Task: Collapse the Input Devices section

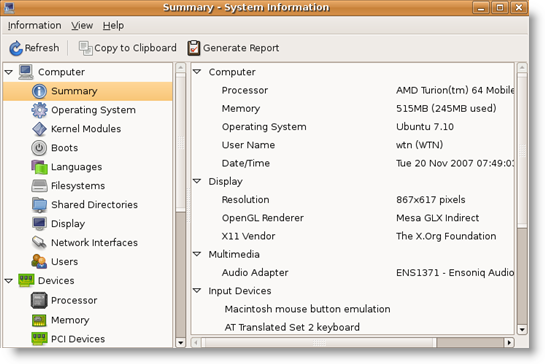Action: [197, 290]
